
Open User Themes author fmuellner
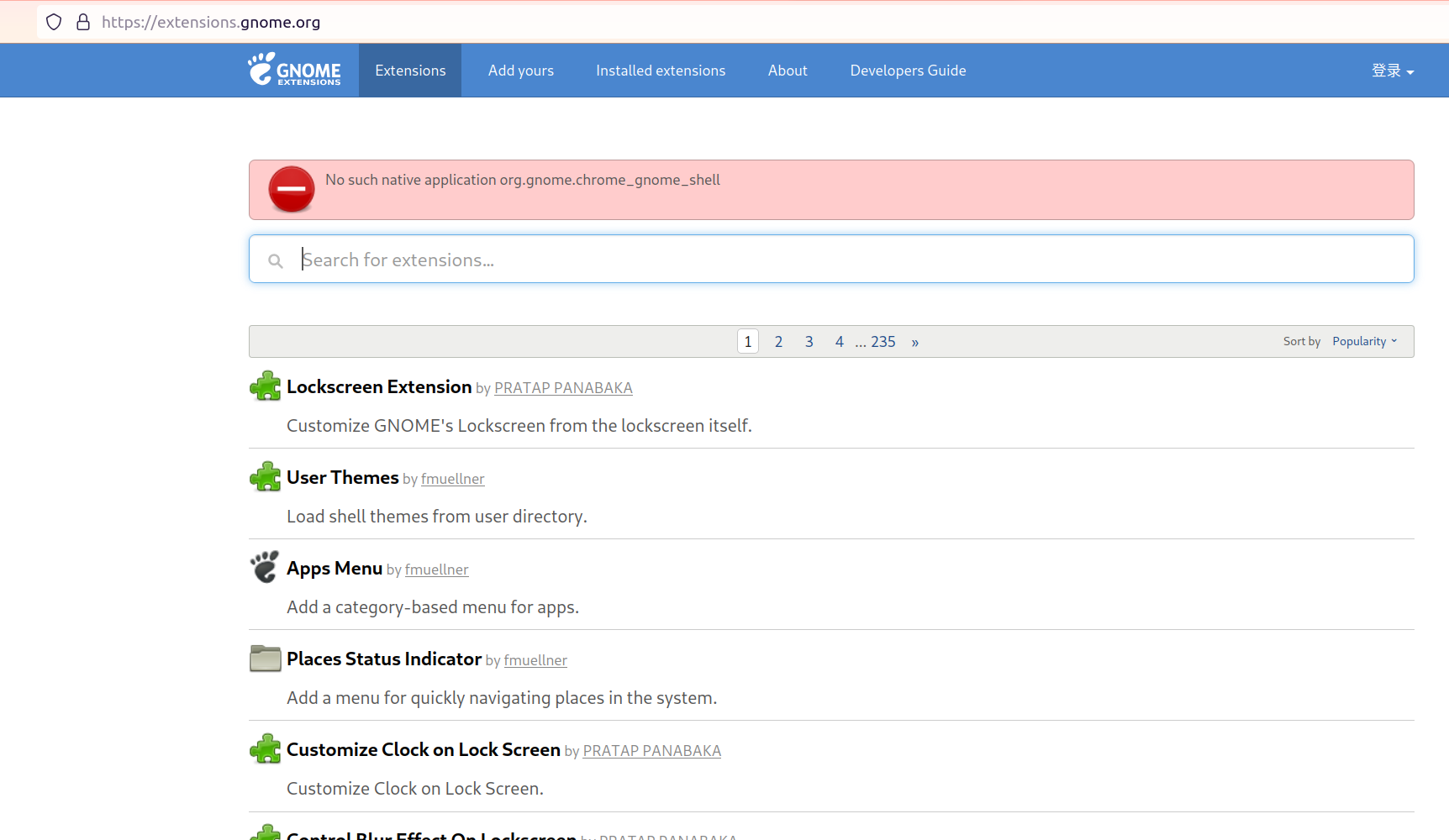(x=453, y=479)
